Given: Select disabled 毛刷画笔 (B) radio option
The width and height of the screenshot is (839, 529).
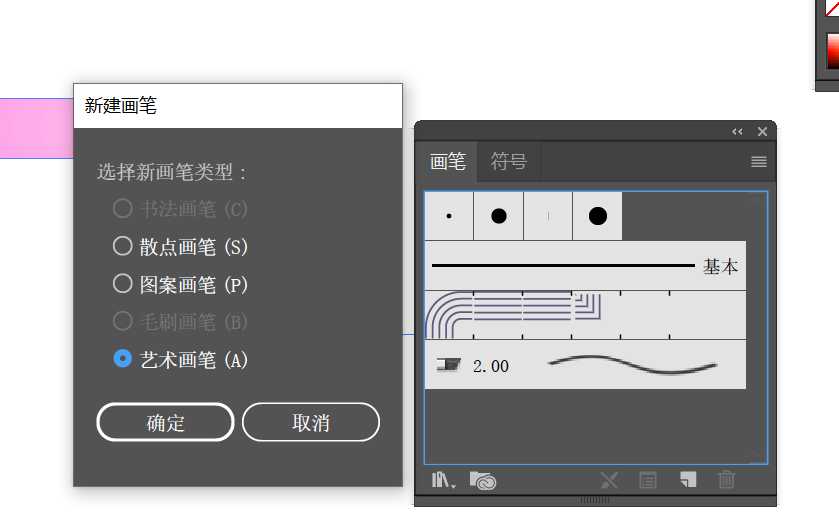Looking at the screenshot, I should [180, 322].
